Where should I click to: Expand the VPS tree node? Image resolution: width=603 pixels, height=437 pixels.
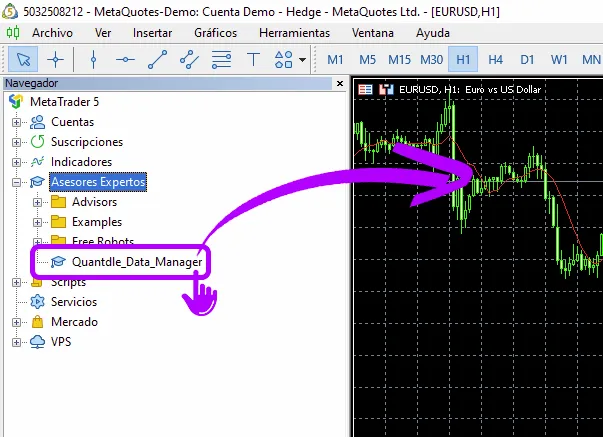pos(16,342)
